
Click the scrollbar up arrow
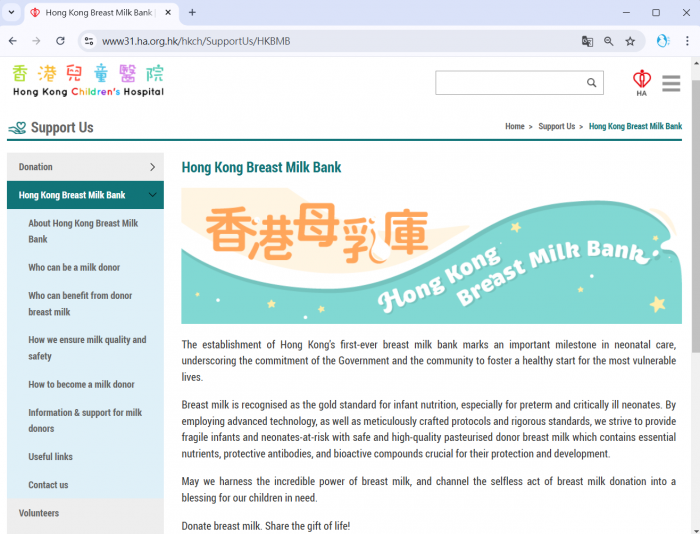coord(696,63)
